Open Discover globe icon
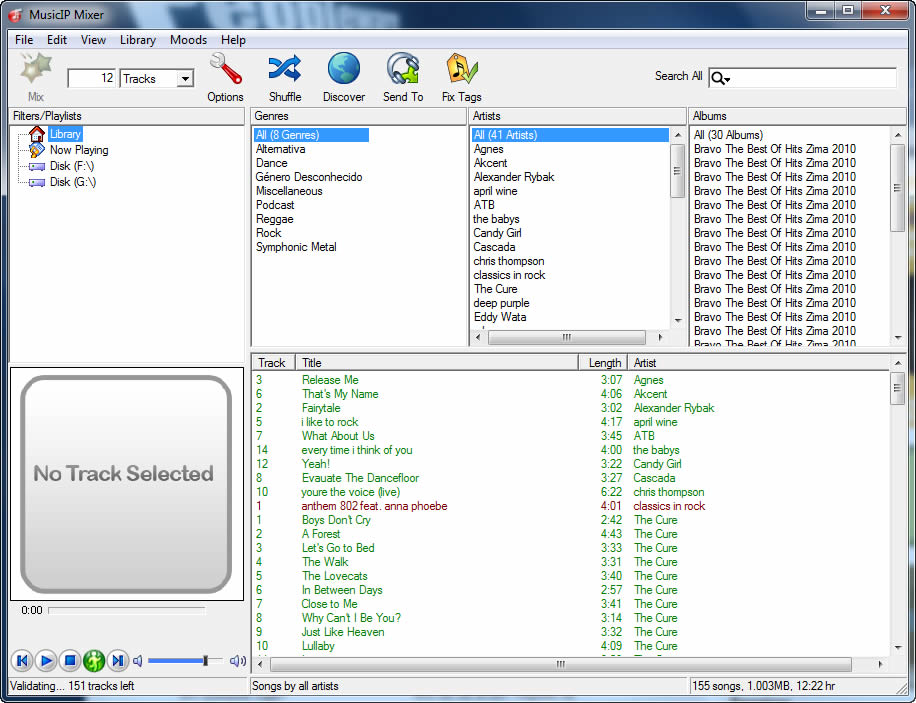 344,70
